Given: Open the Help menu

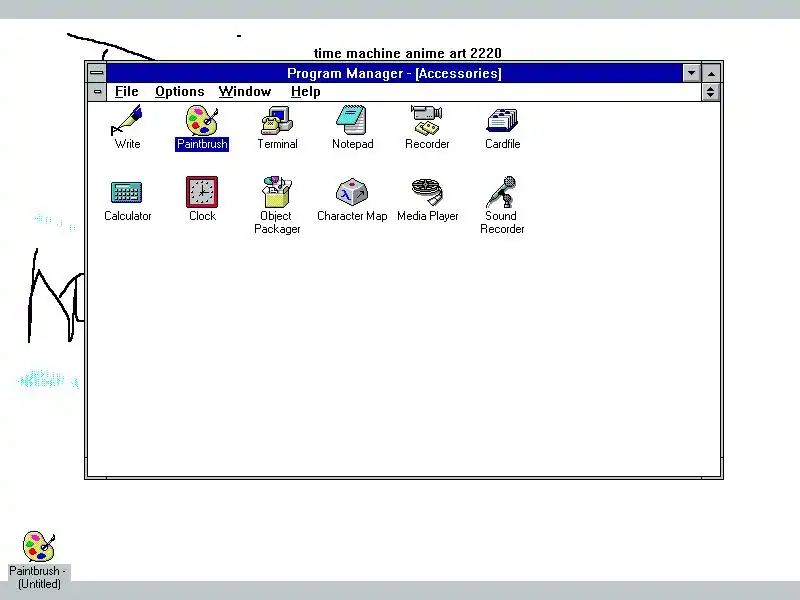Looking at the screenshot, I should (306, 92).
